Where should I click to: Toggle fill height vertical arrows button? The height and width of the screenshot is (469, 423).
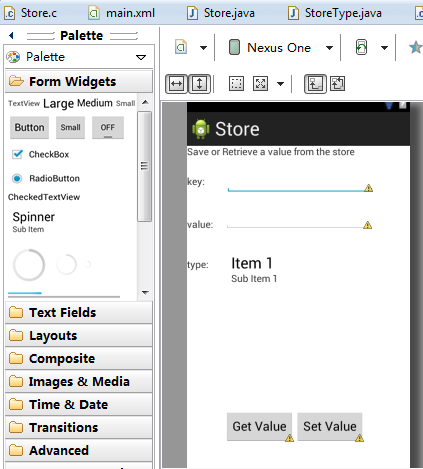pos(199,84)
